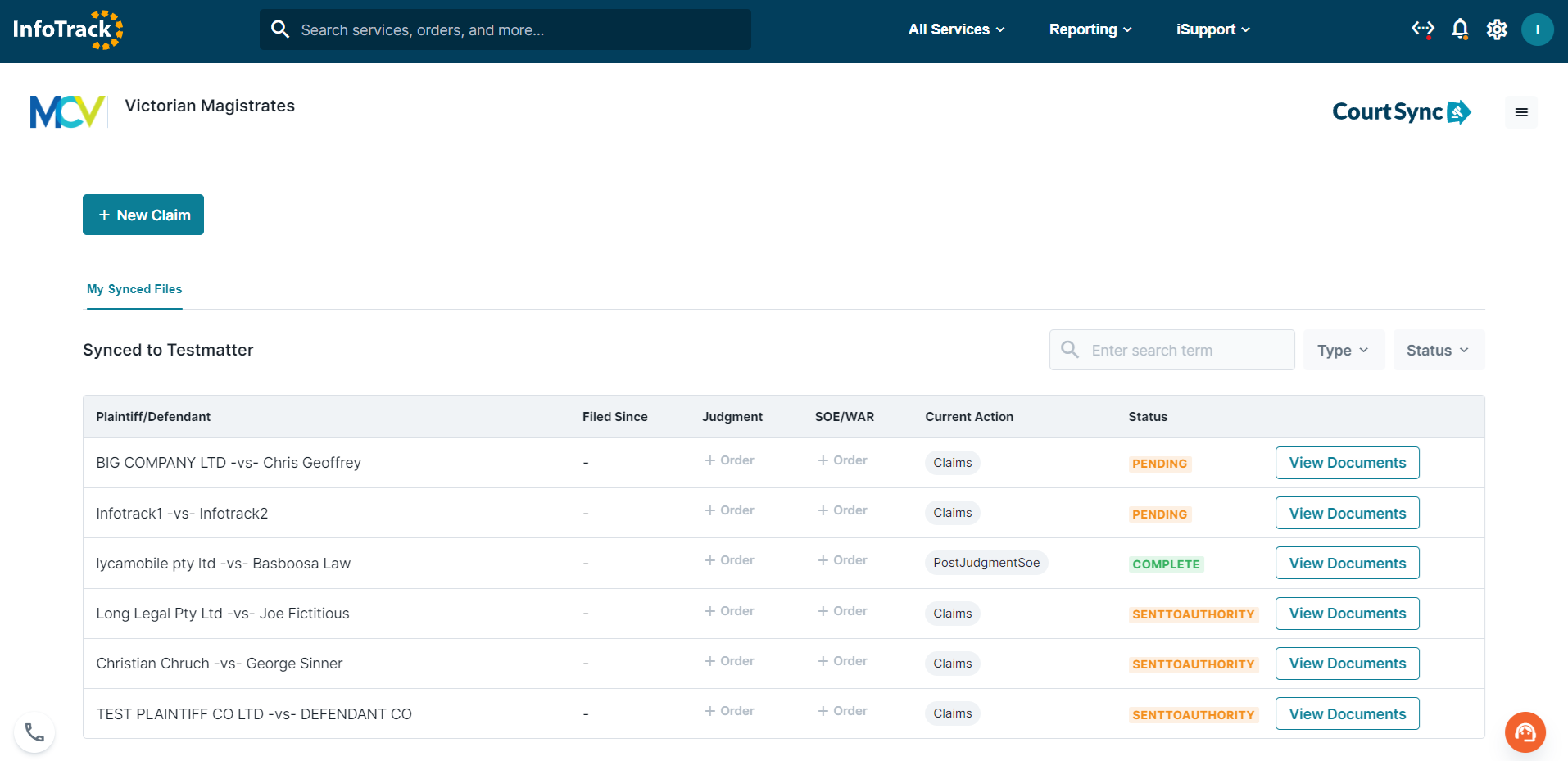Add Judgment order for Long Legal row
1568x761 pixels.
point(729,611)
